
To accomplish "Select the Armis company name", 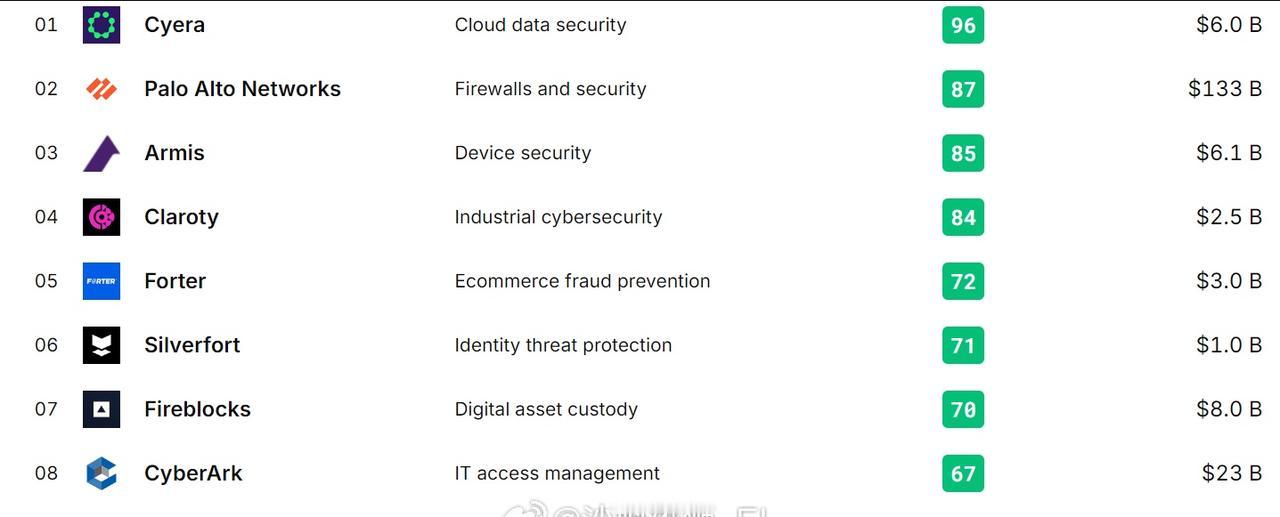I will [174, 153].
